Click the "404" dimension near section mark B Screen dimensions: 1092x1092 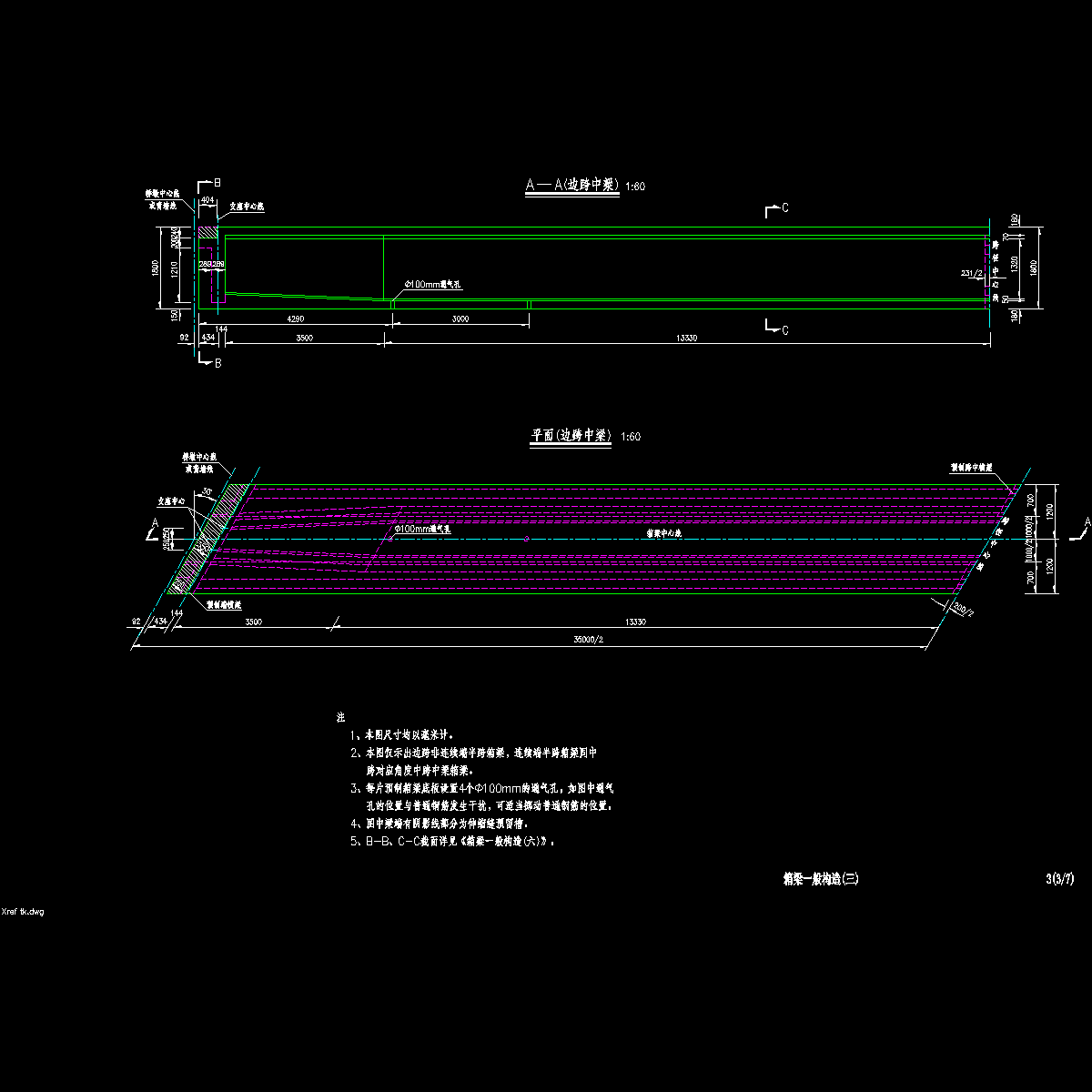click(x=207, y=198)
